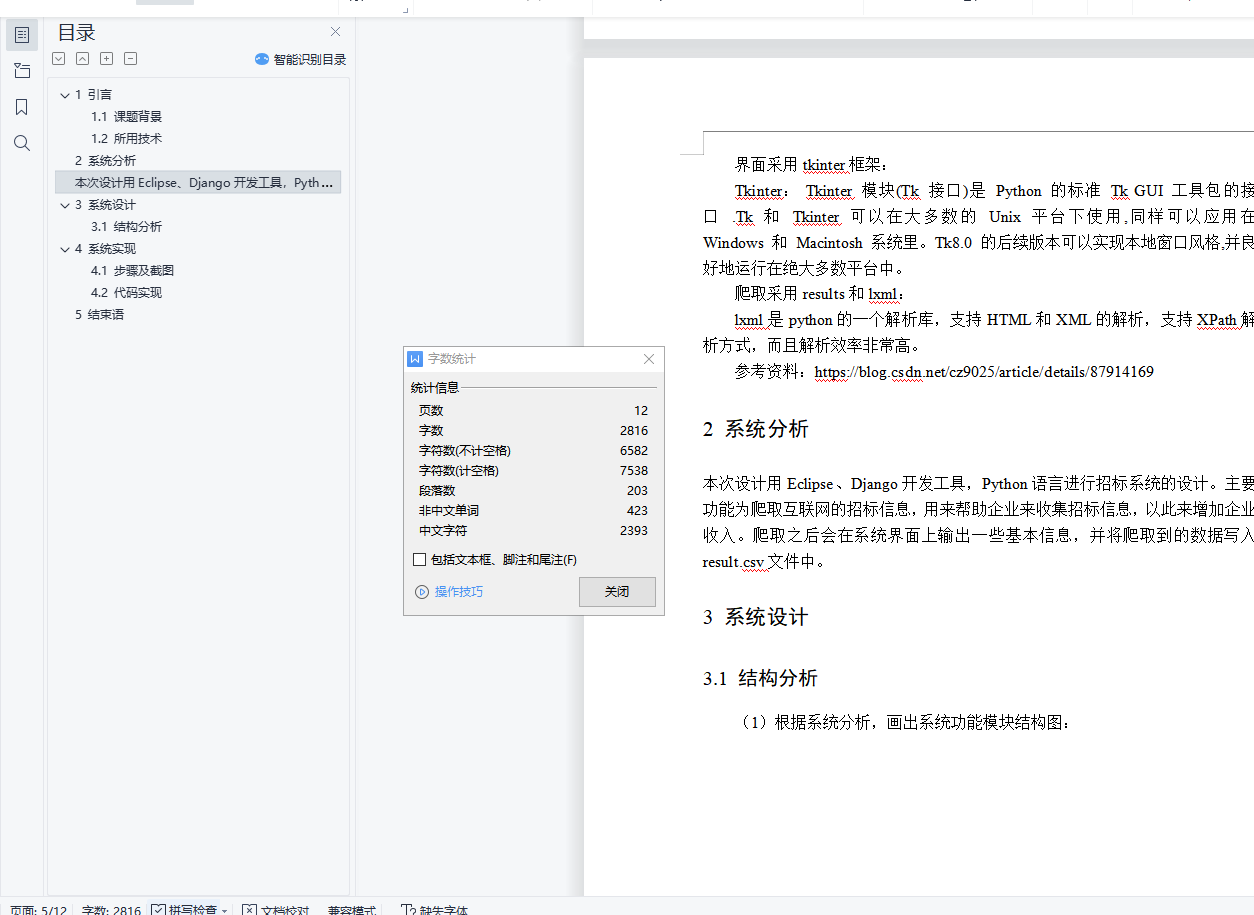This screenshot has width=1254, height=915.
Task: Click the document heading 3.1 结构分析
Action: click(x=760, y=678)
